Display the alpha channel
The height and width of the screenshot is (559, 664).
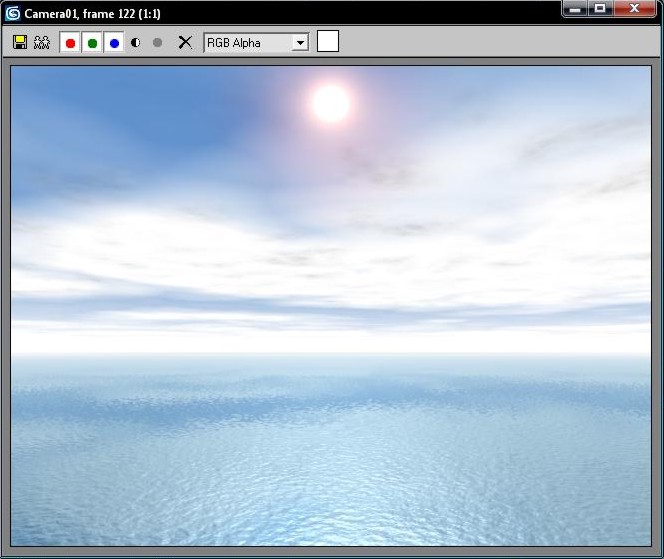[x=136, y=42]
